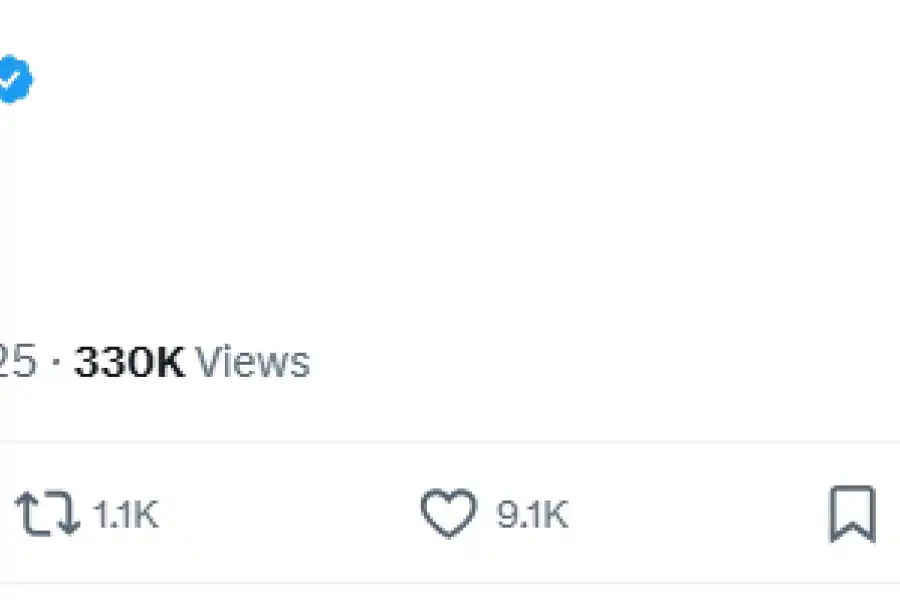Screen dimensions: 900x600
Task: Open the 330K view count analytics
Action: point(130,362)
